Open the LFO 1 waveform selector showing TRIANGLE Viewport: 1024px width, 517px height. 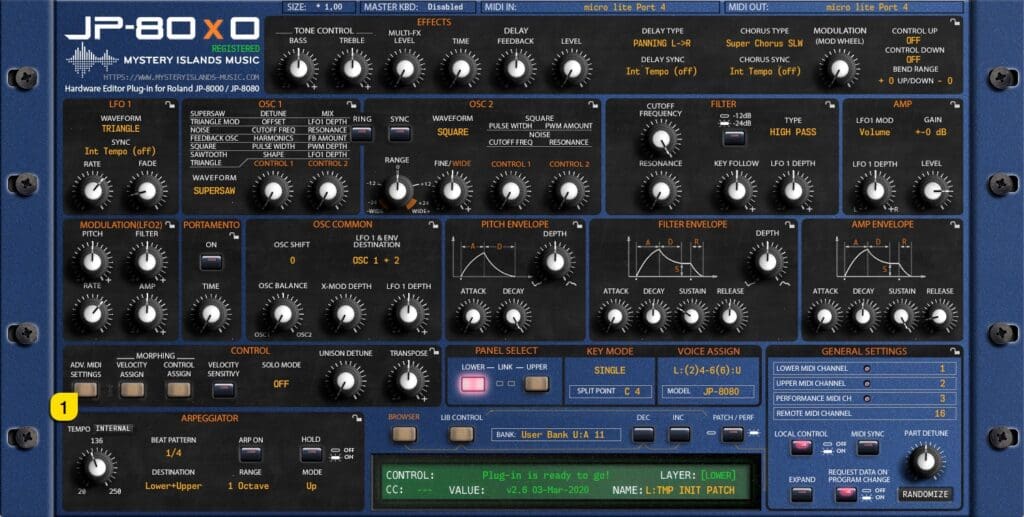(x=120, y=129)
